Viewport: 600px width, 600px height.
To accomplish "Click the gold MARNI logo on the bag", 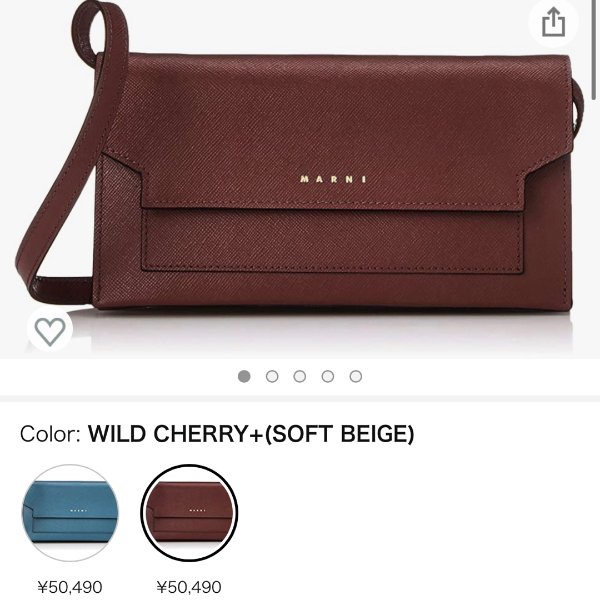I will [333, 179].
